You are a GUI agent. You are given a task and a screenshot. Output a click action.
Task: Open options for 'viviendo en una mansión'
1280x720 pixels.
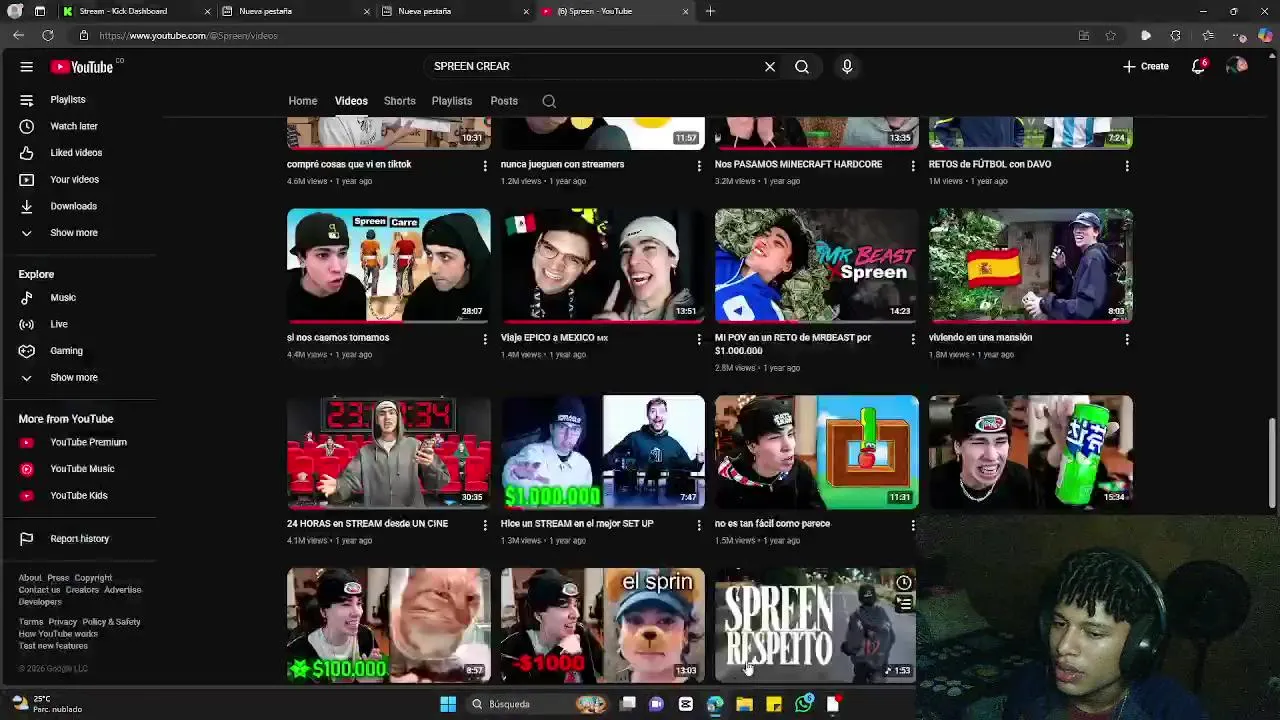click(1127, 339)
